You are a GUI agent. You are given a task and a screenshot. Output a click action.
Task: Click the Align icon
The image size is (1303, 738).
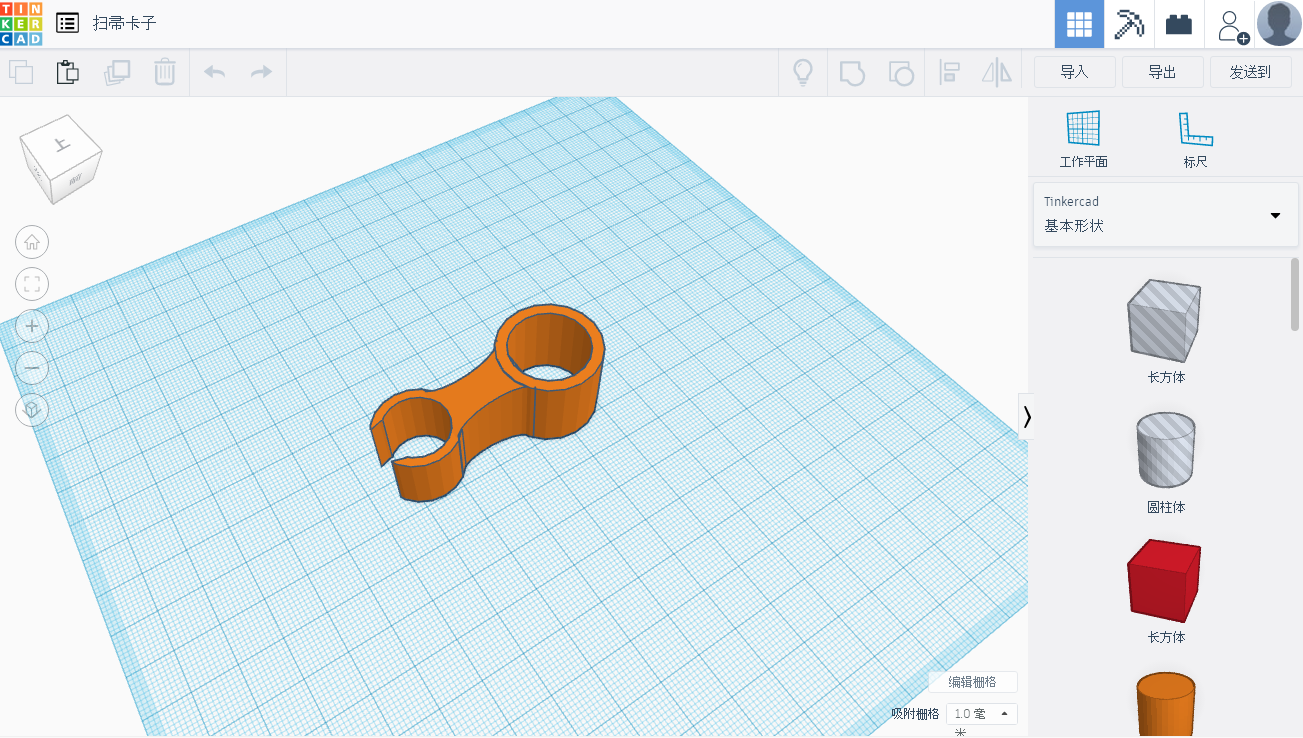point(950,72)
